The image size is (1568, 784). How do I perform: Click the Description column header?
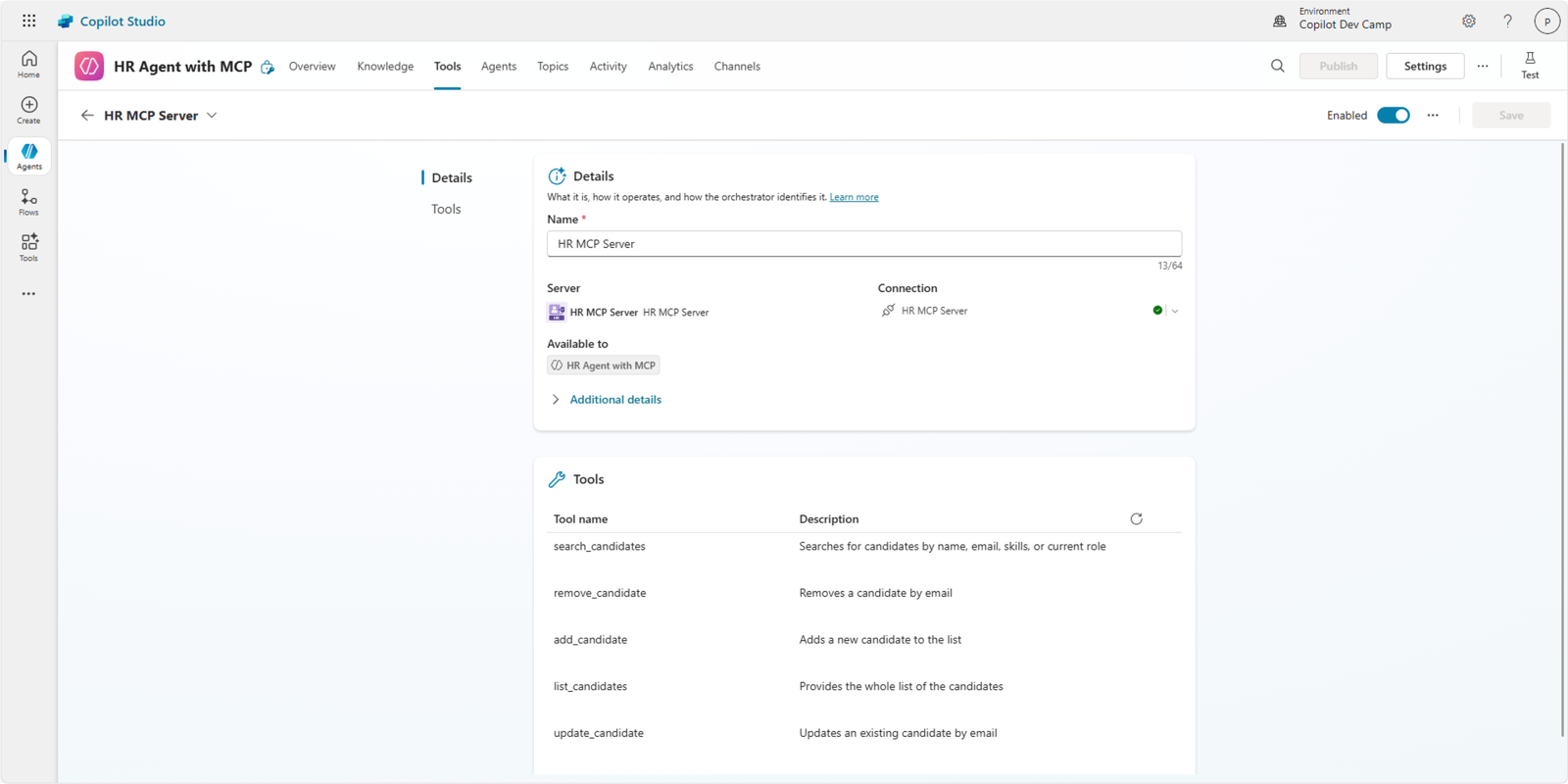(x=829, y=519)
